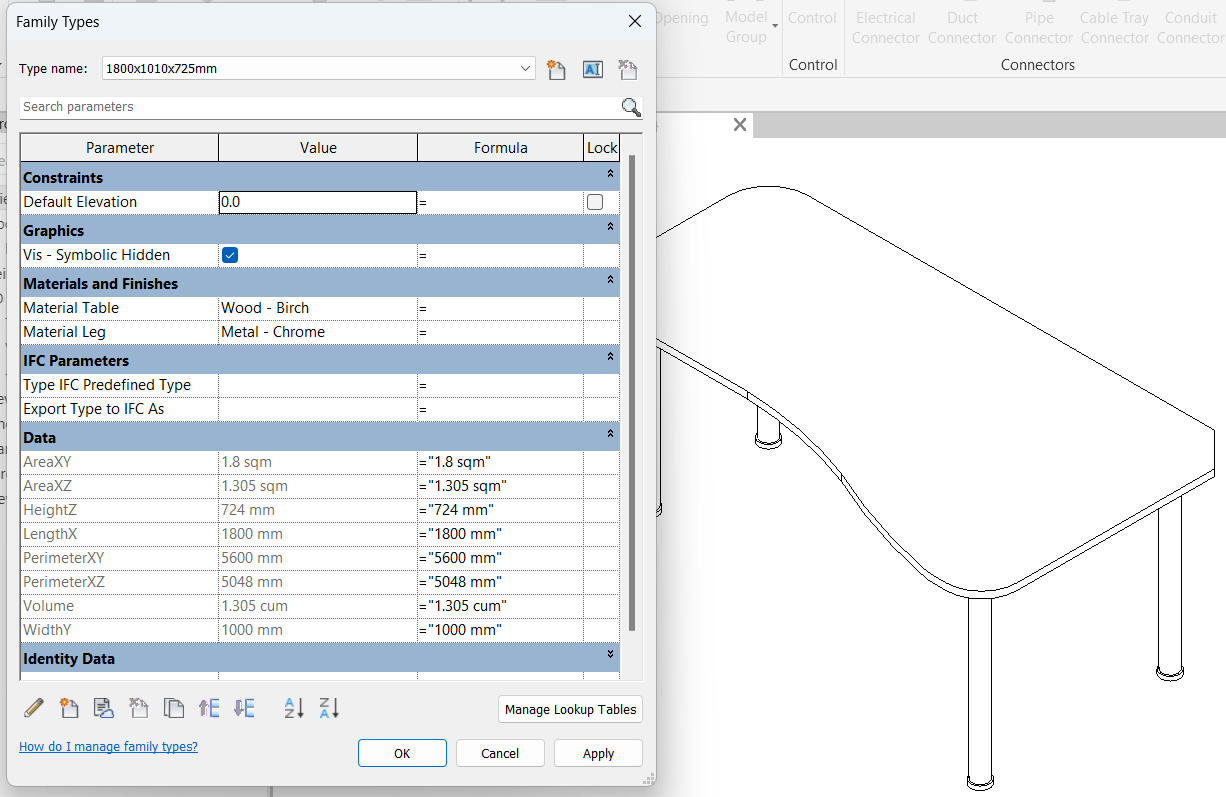The width and height of the screenshot is (1226, 797).
Task: Click the Value column header
Action: pos(318,147)
